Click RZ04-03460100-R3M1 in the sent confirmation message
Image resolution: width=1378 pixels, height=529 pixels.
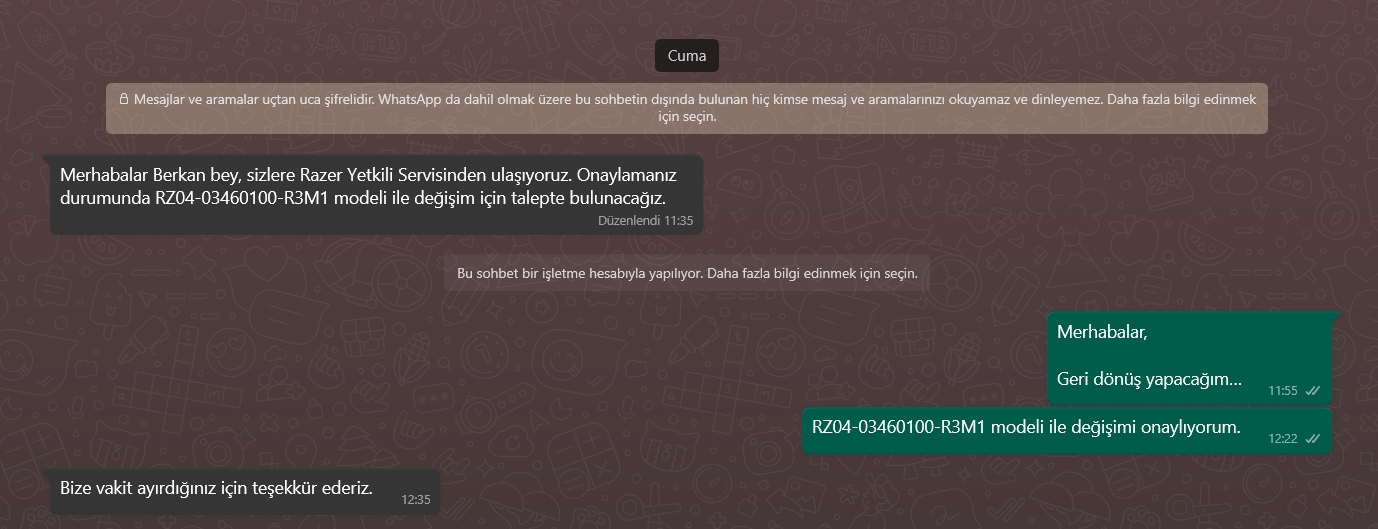pos(898,427)
